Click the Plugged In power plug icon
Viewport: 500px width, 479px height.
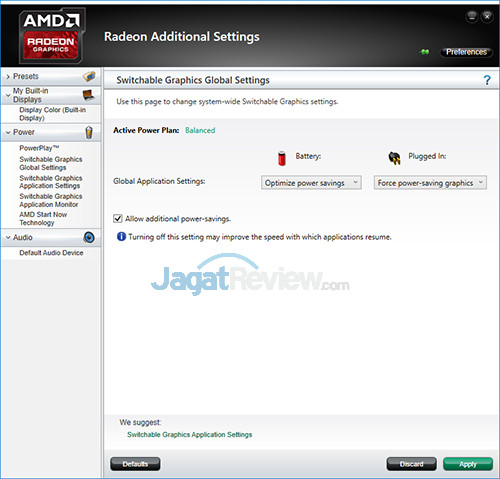click(394, 158)
